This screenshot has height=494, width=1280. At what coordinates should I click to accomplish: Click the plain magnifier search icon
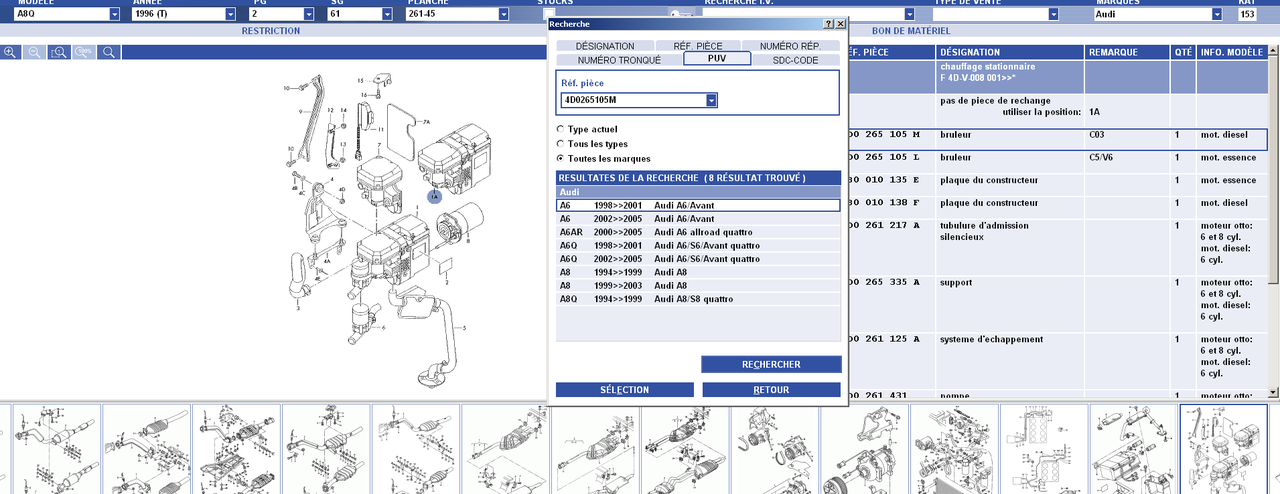109,52
